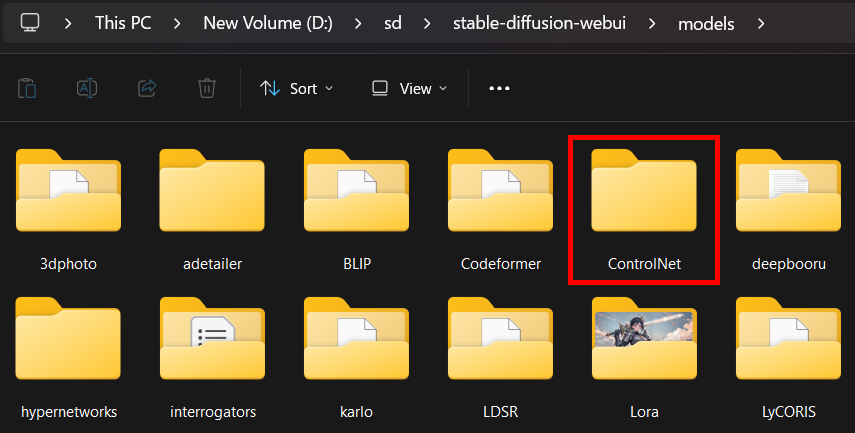Click the Share icon in toolbar
Viewport: 855px width, 433px height.
click(x=147, y=88)
